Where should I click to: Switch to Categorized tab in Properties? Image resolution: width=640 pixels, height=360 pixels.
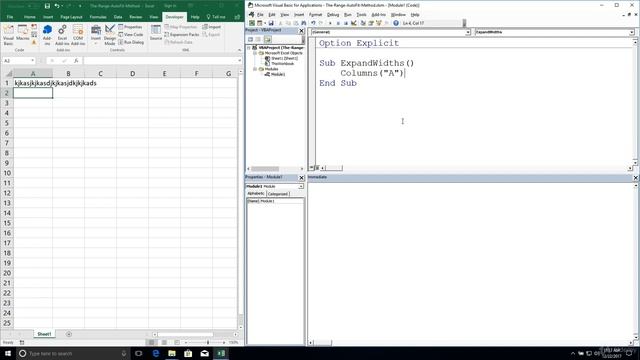pyautogui.click(x=278, y=194)
